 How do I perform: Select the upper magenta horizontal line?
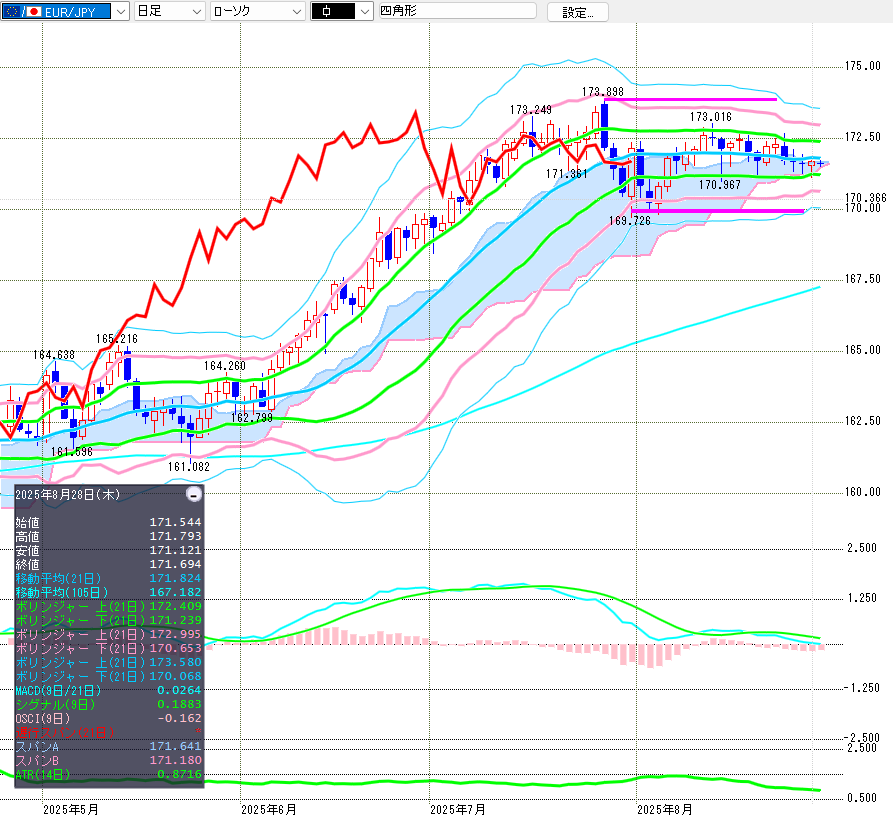(x=690, y=100)
